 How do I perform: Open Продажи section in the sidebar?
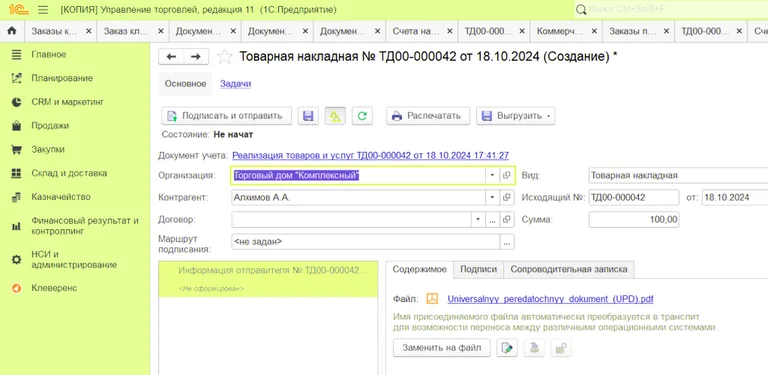[x=50, y=126]
